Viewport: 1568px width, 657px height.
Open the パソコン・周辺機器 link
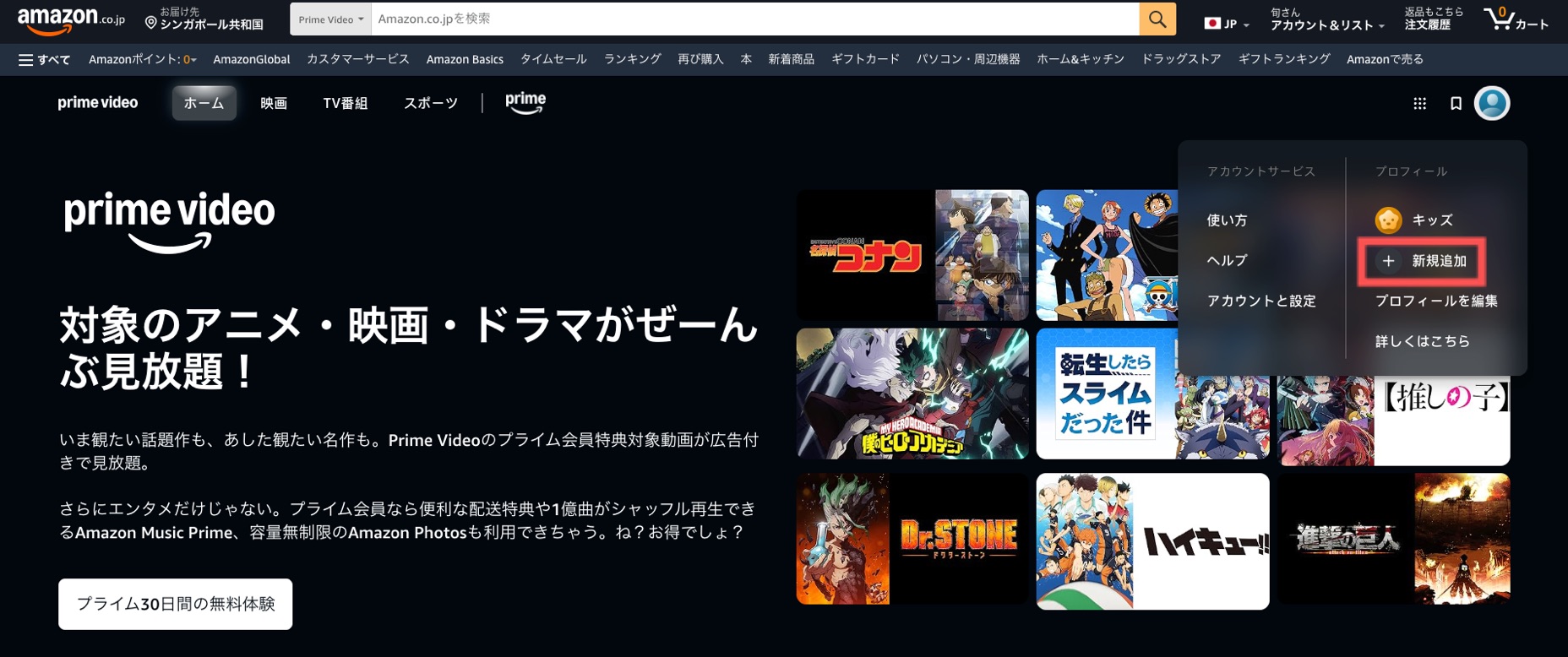(x=968, y=59)
